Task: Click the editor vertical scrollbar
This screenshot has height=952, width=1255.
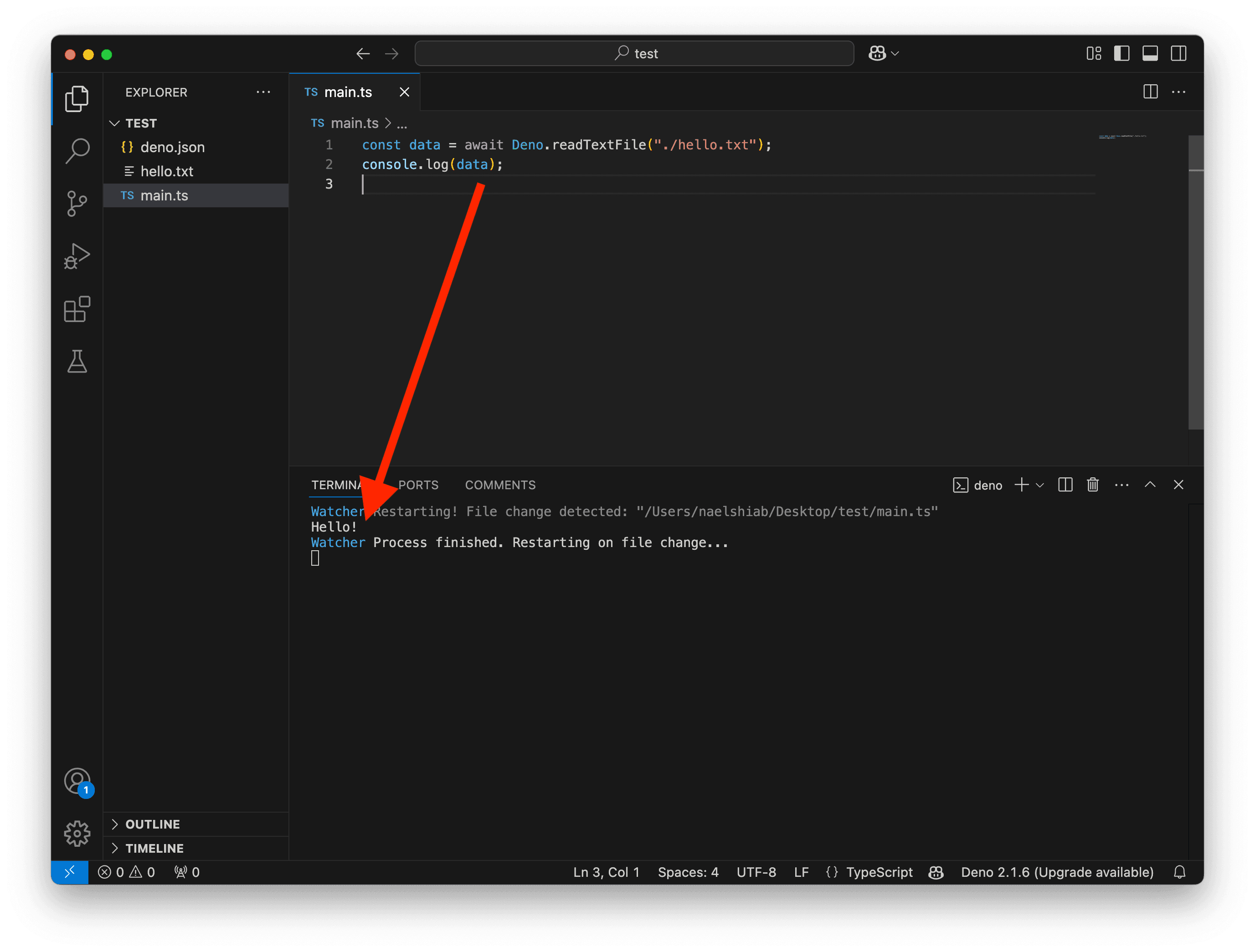Action: (1195, 282)
